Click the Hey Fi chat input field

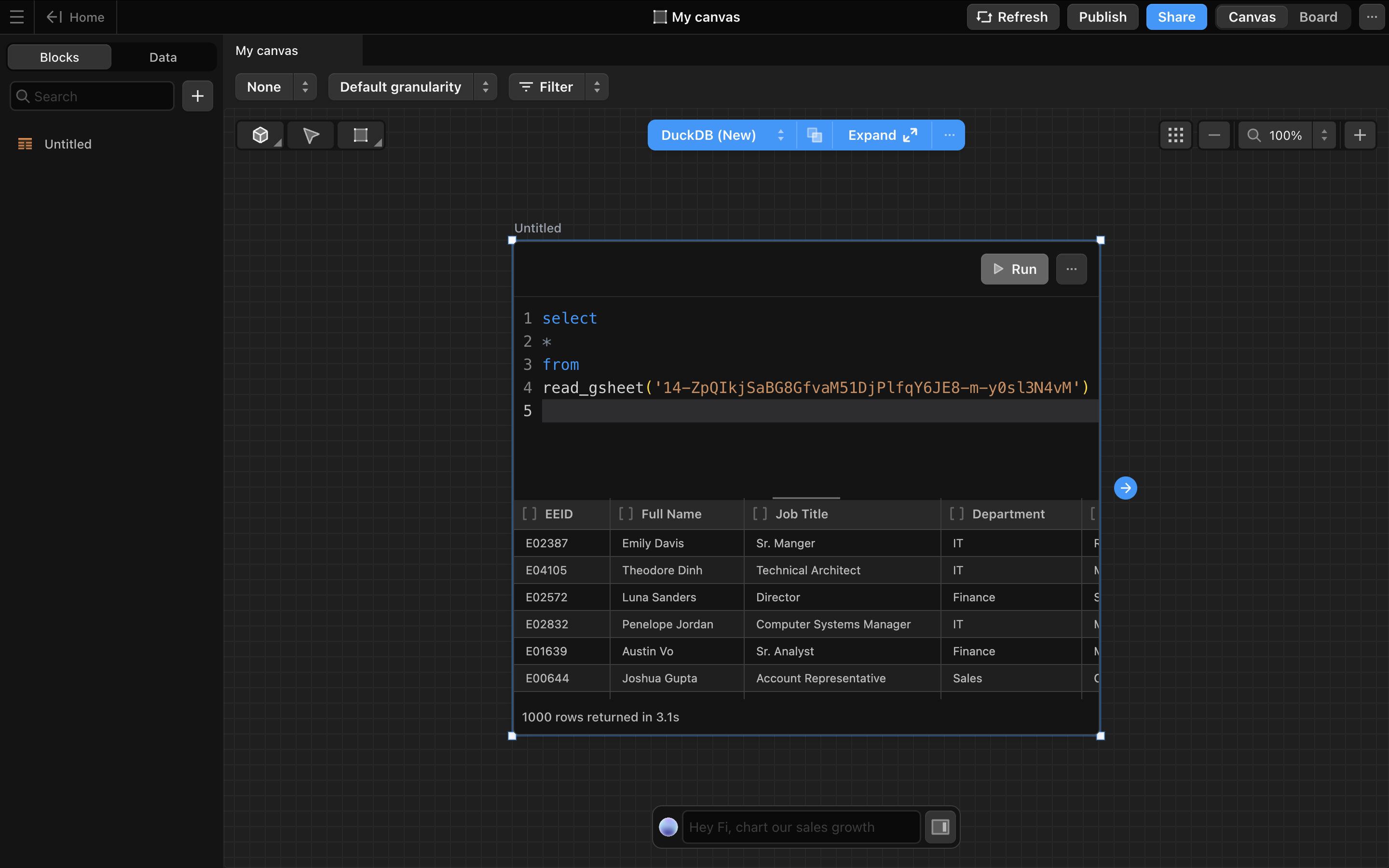pos(801,827)
